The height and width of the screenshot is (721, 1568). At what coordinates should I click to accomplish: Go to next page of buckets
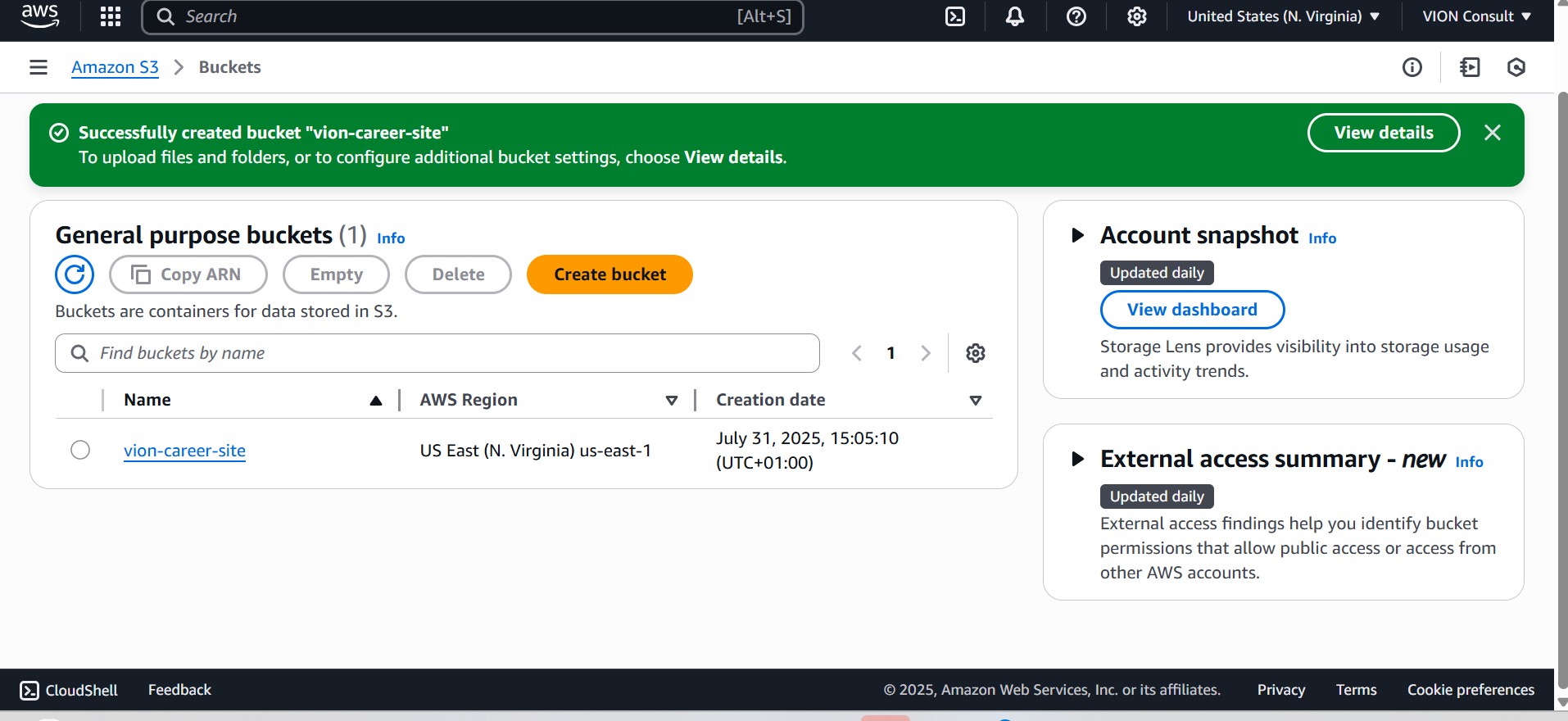[926, 353]
